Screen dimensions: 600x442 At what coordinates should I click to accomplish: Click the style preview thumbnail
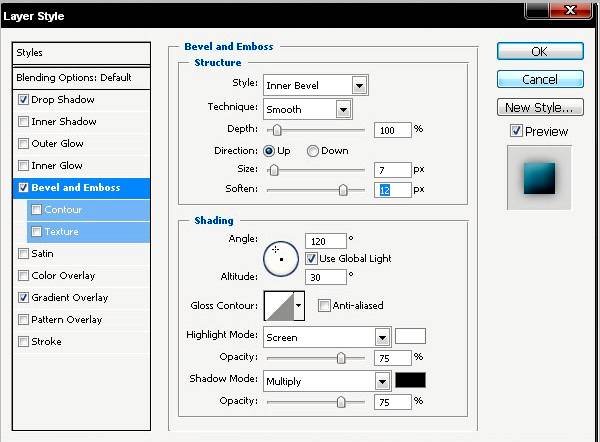tap(539, 177)
